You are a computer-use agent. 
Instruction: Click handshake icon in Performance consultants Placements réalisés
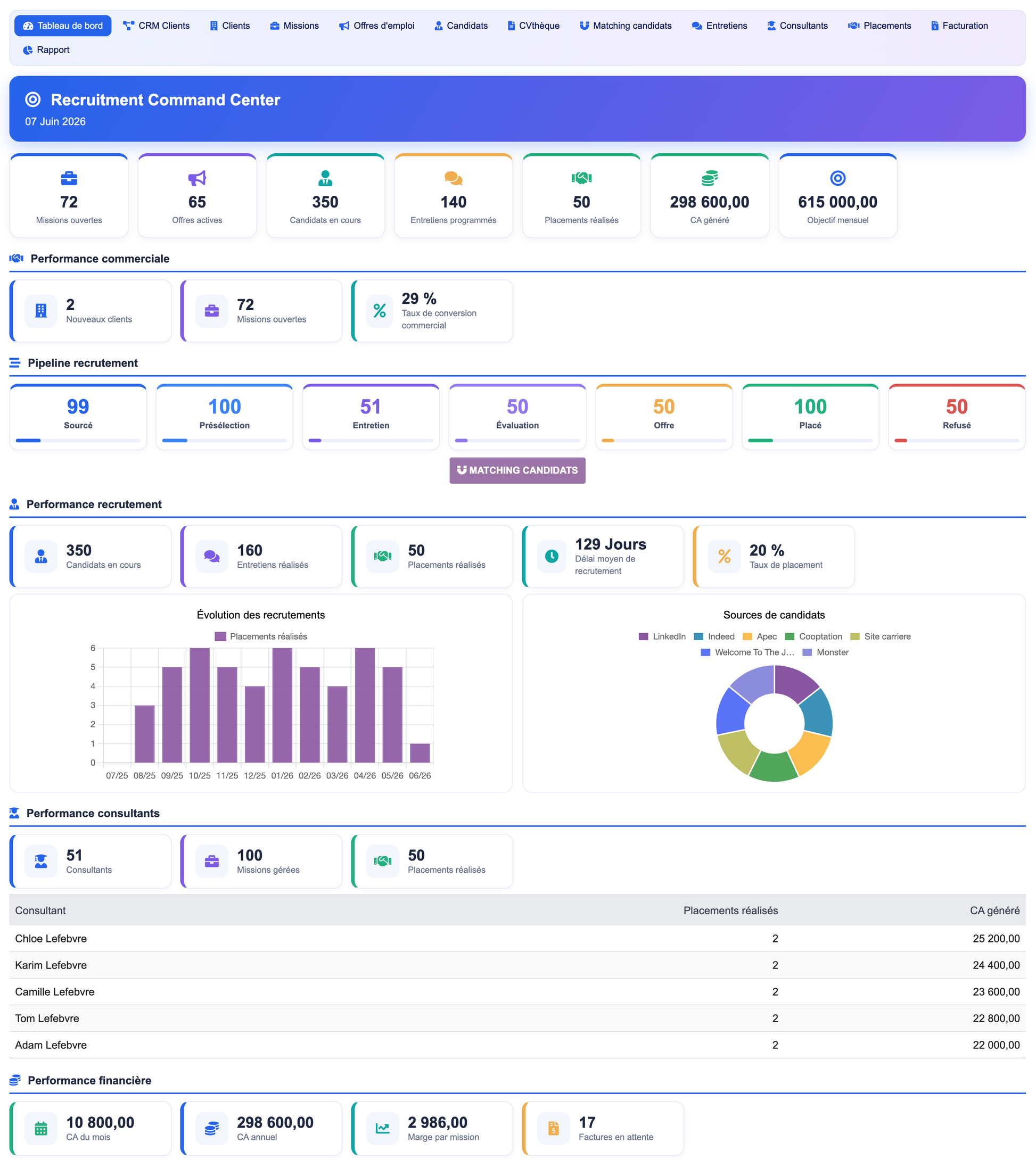pyautogui.click(x=383, y=862)
